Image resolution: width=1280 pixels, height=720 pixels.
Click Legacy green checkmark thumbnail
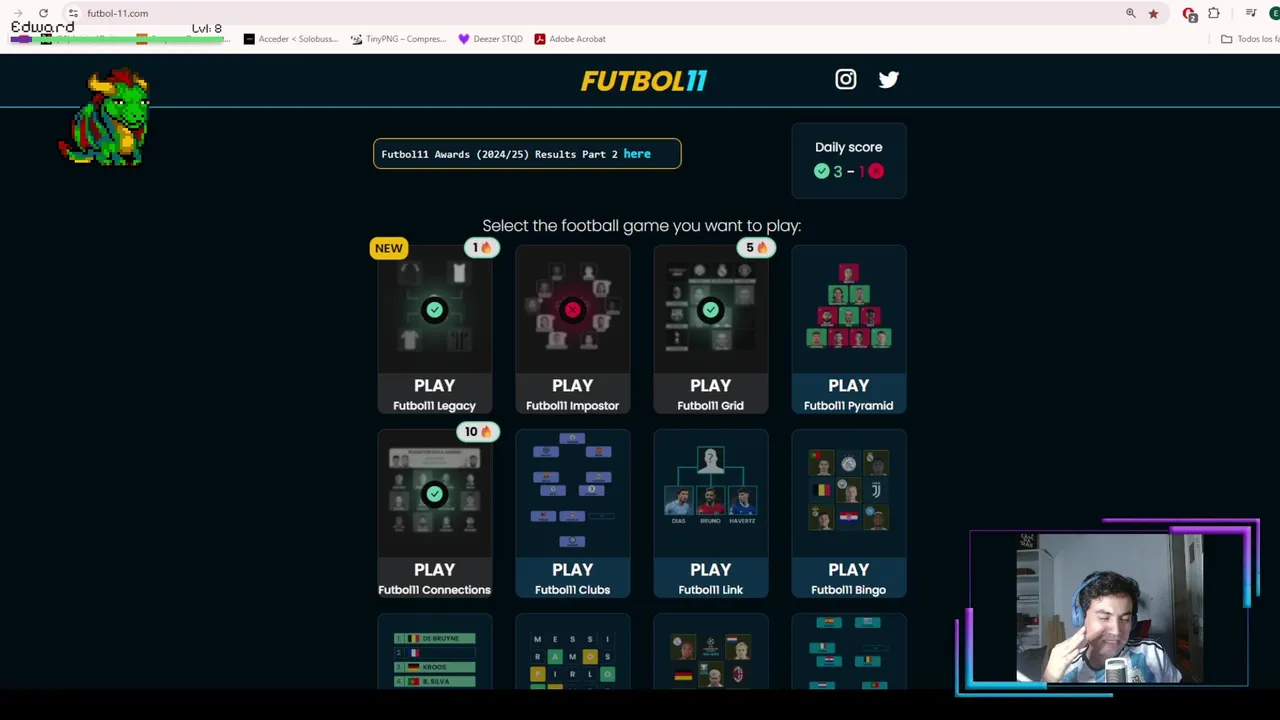click(434, 310)
